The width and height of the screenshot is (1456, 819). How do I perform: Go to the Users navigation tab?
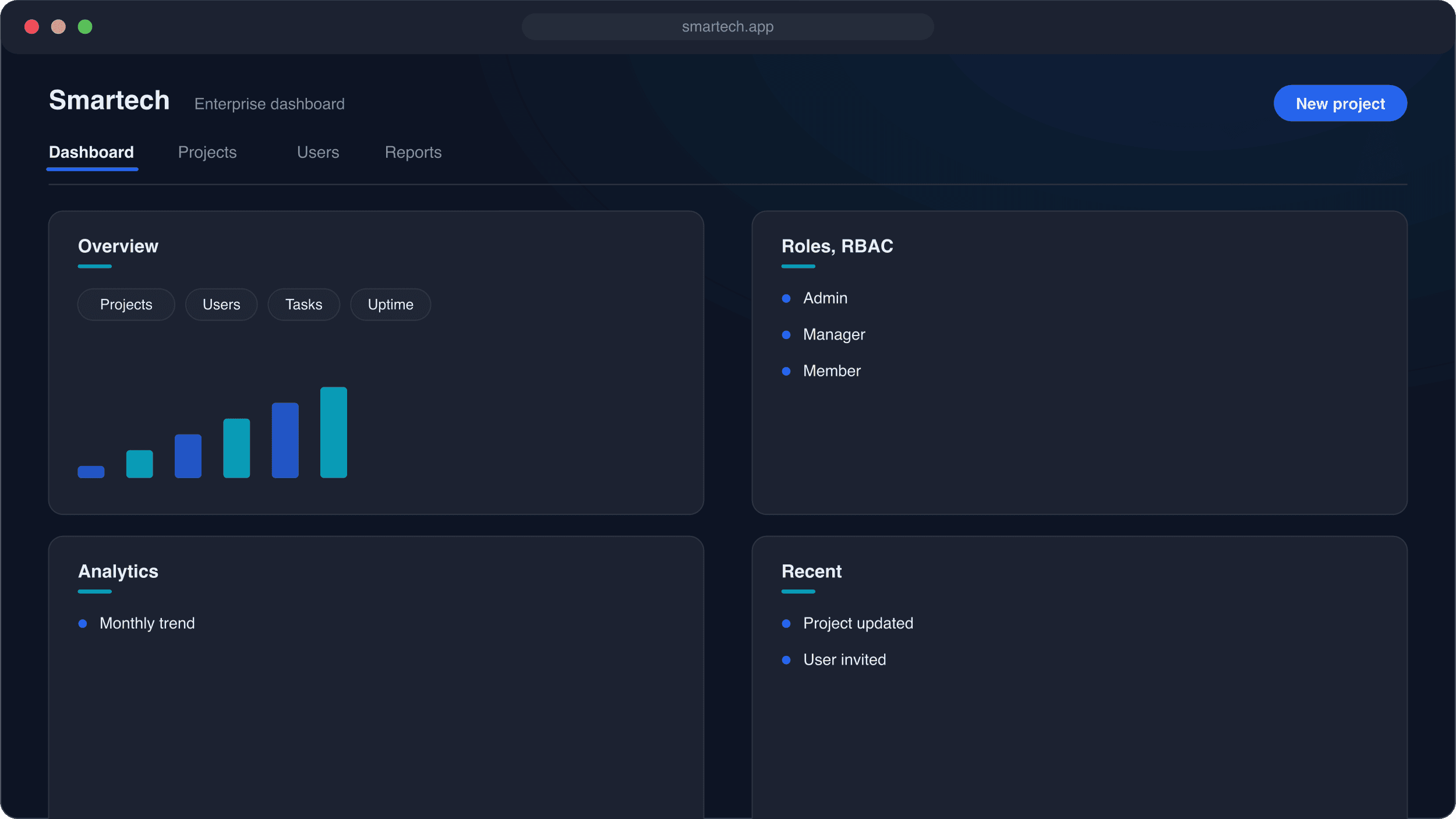coord(318,152)
